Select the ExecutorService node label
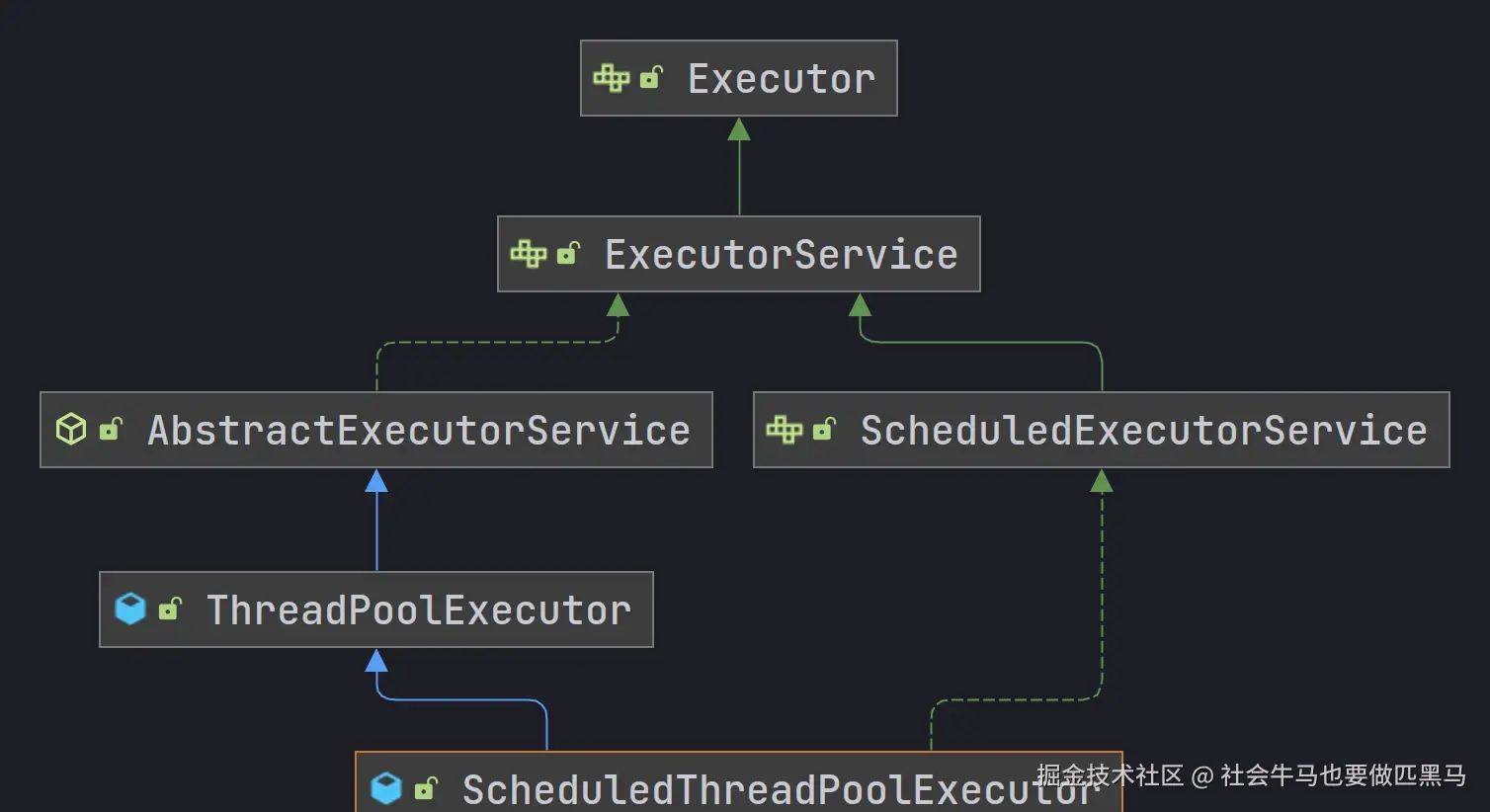This screenshot has height=812, width=1490. pos(781,255)
